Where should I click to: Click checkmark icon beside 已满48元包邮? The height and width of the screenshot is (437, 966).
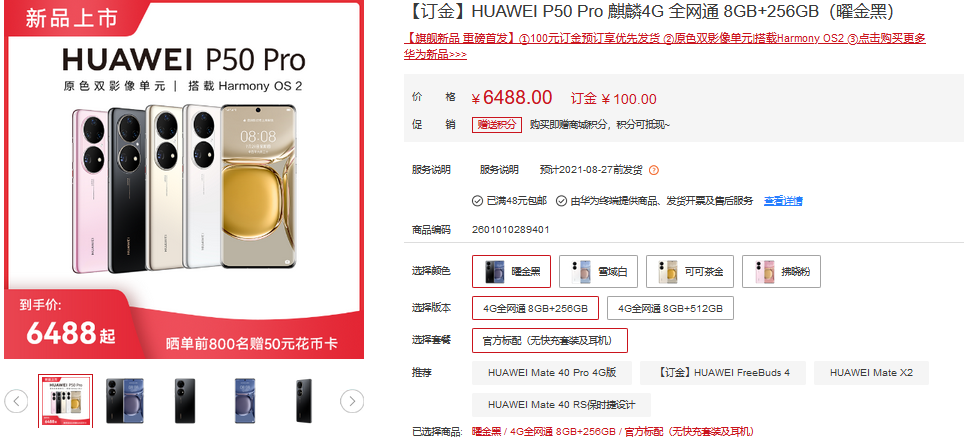477,201
